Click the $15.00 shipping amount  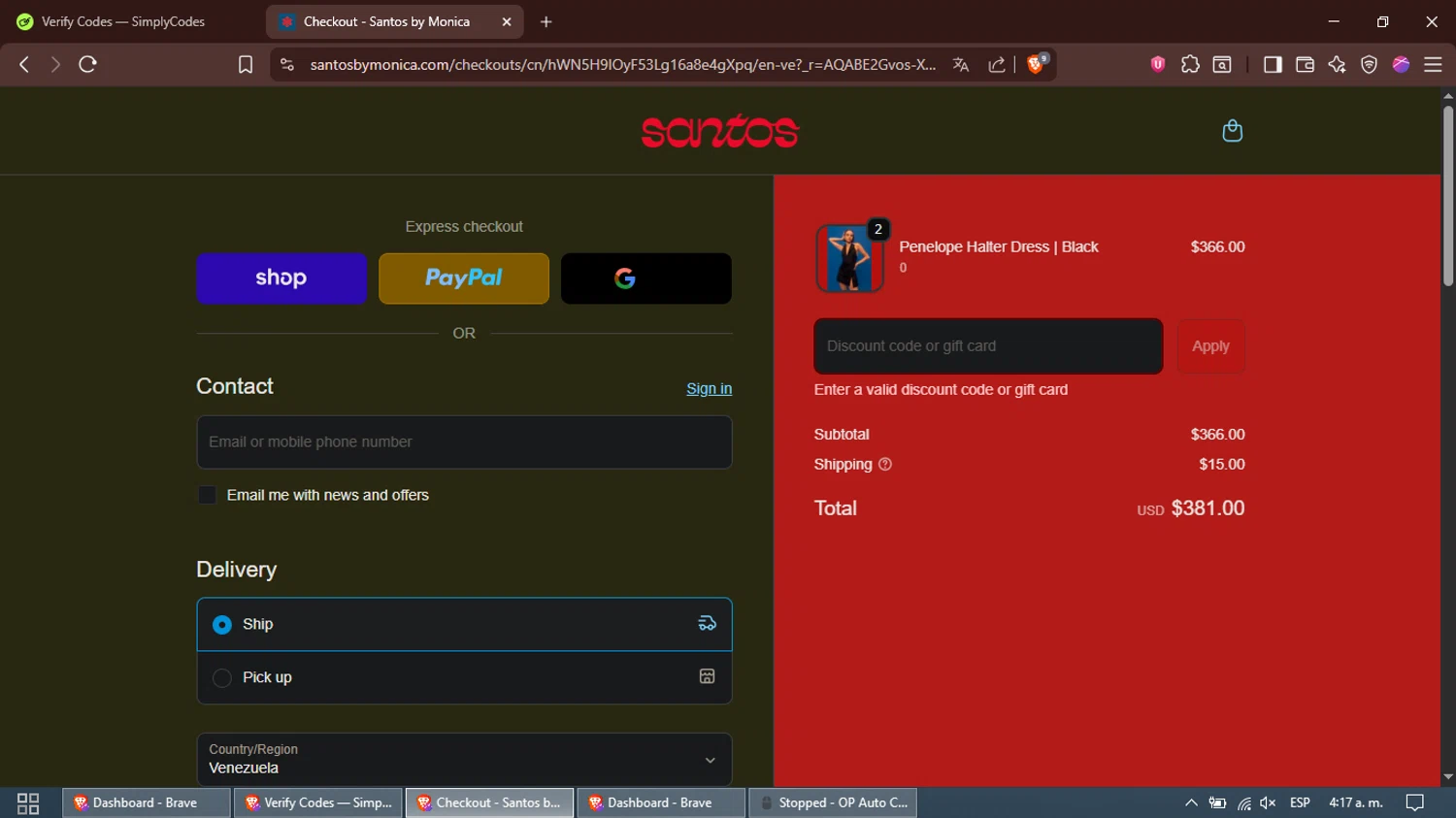[x=1221, y=465]
